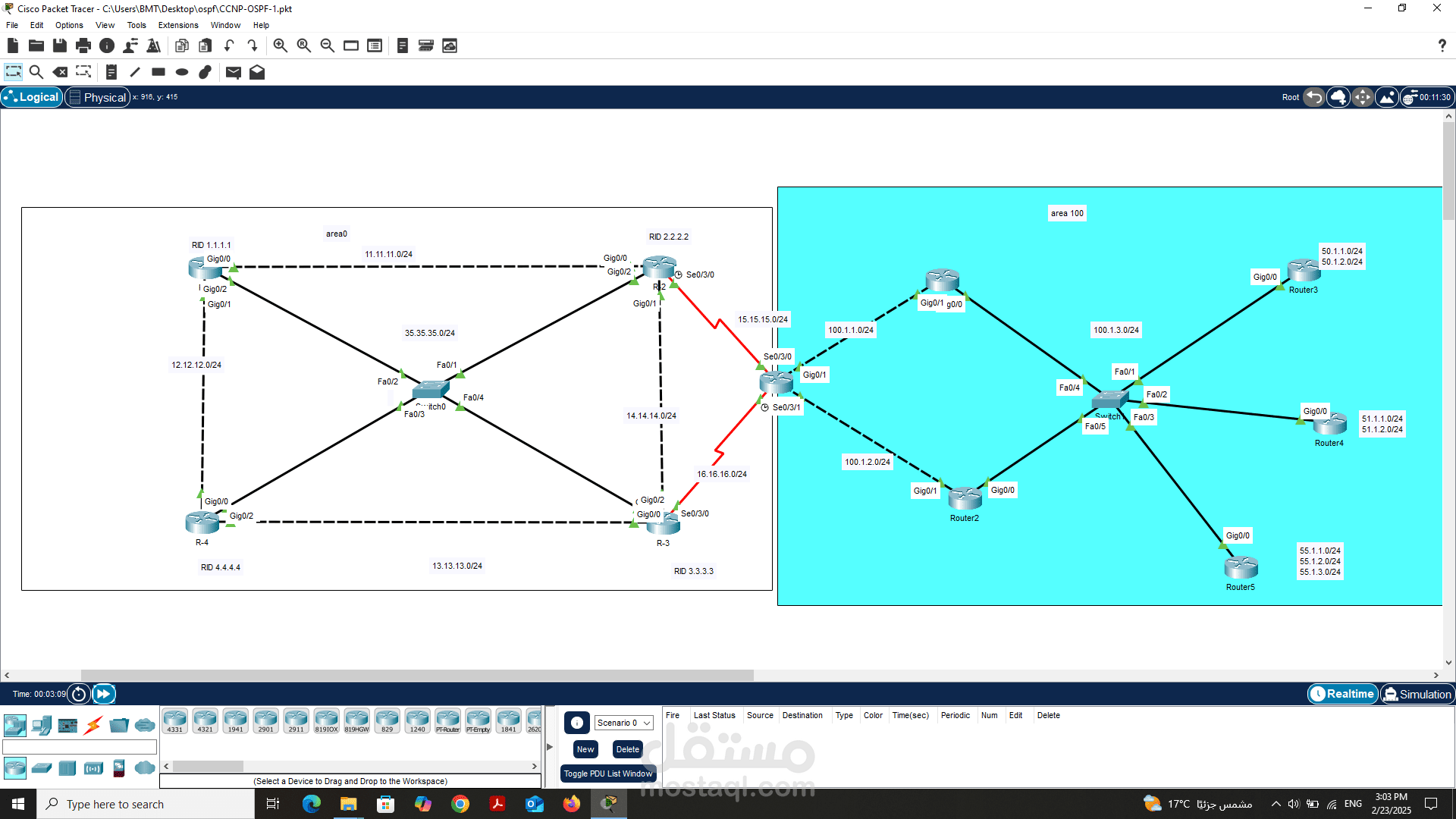Set the tiled background image
Image resolution: width=1456 pixels, height=819 pixels.
click(x=1387, y=97)
